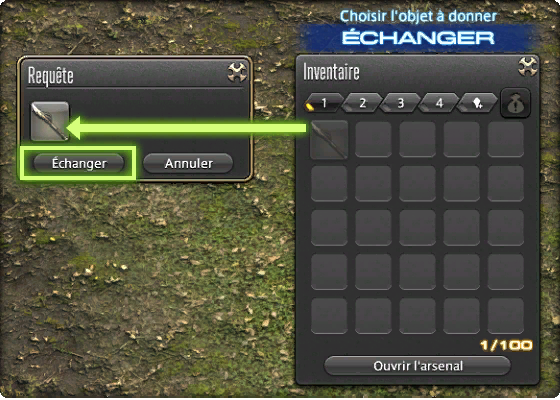Switch to inventory tab 2
Image resolution: width=560 pixels, height=400 pixels.
(x=362, y=103)
